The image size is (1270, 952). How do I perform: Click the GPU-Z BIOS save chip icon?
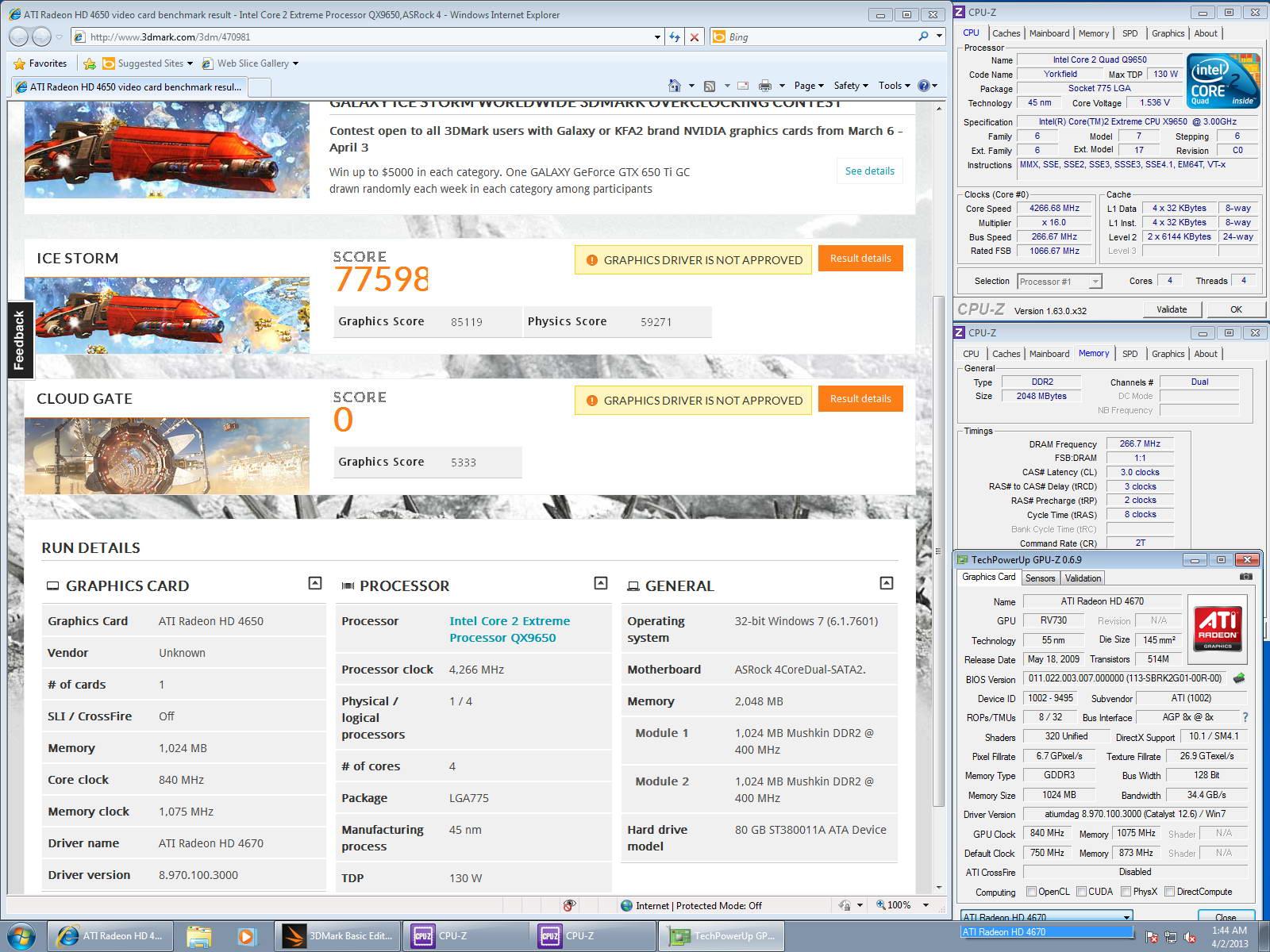point(1238,678)
